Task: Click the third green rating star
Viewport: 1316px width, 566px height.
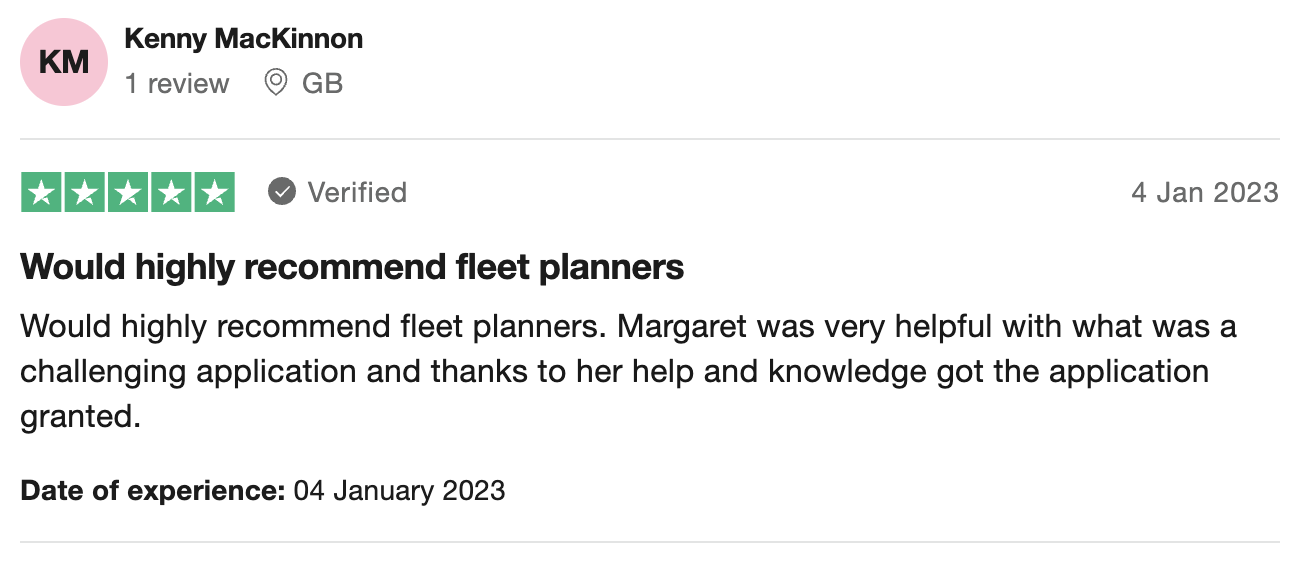Action: [128, 193]
